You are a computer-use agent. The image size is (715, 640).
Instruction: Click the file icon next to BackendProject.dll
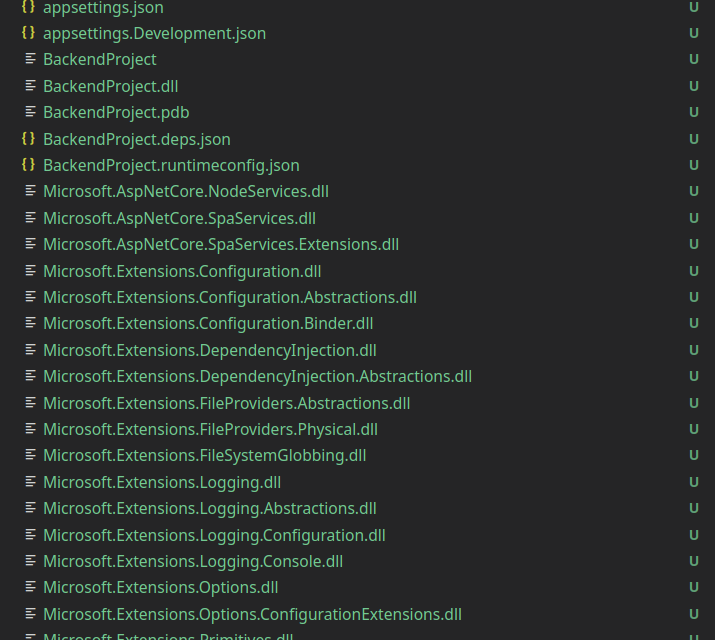click(x=31, y=86)
